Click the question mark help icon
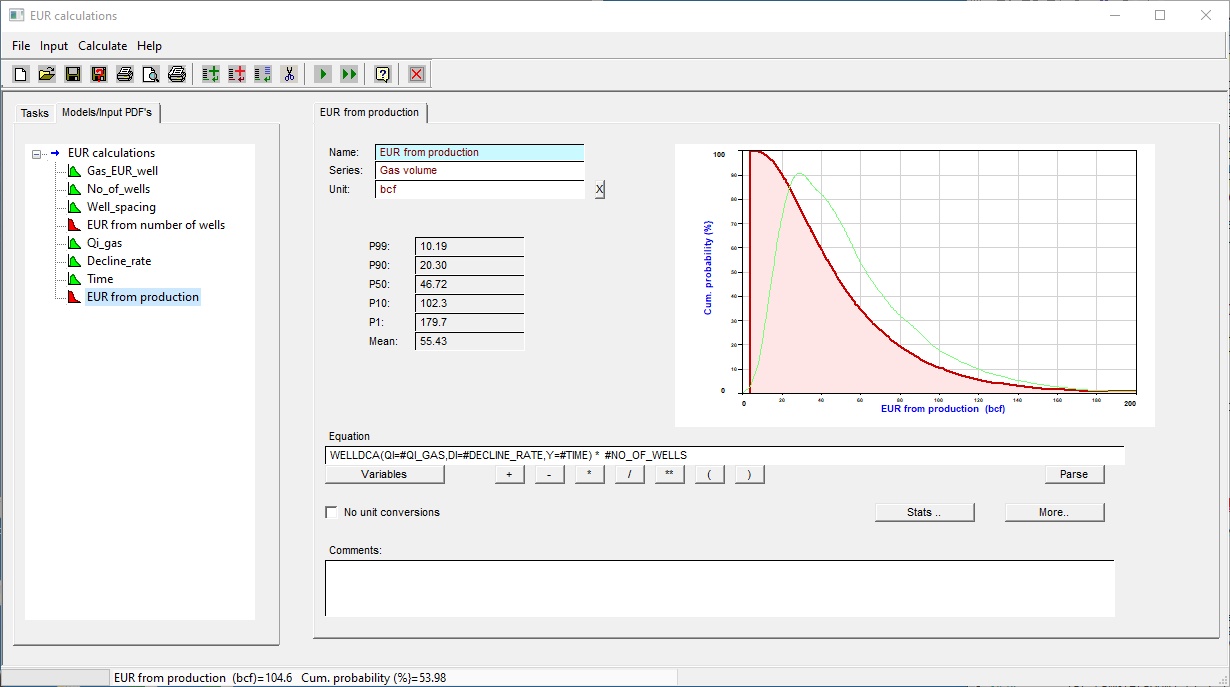The height and width of the screenshot is (687, 1230). [382, 74]
